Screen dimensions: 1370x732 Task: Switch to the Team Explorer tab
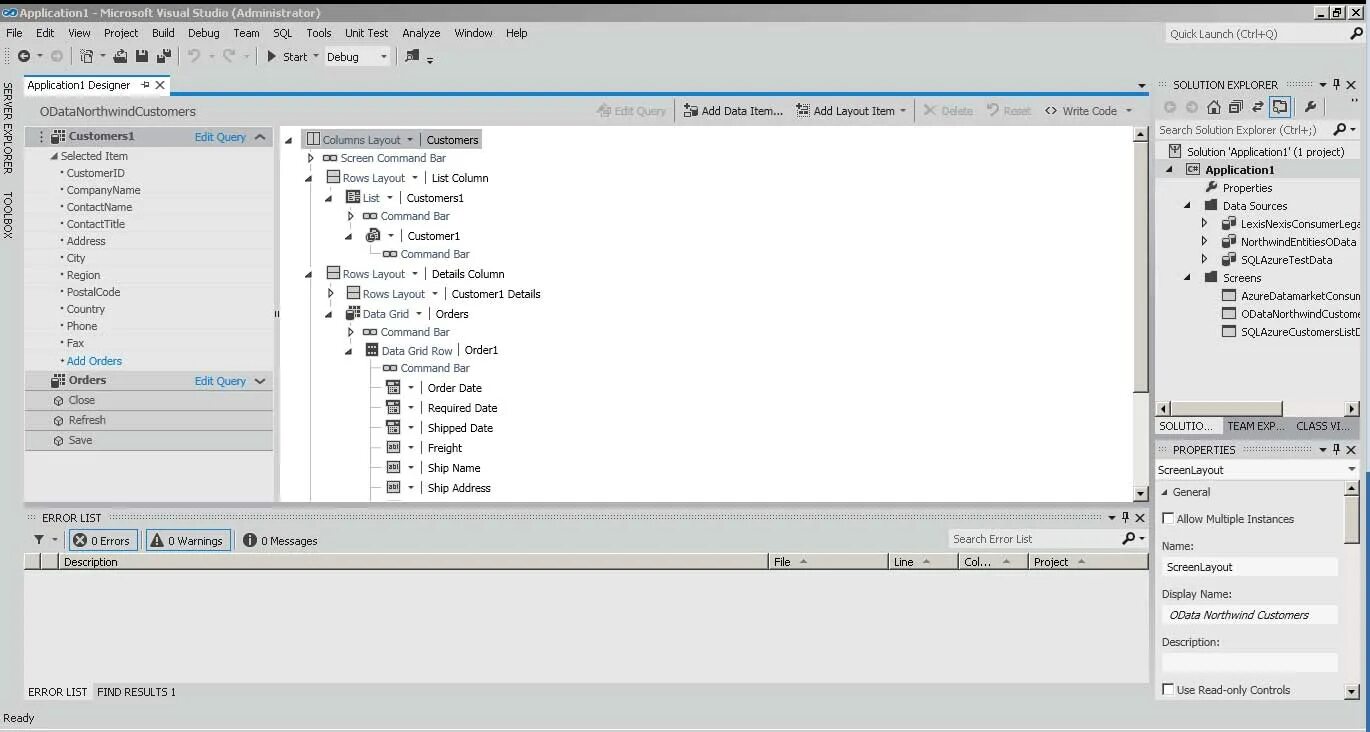point(1255,426)
